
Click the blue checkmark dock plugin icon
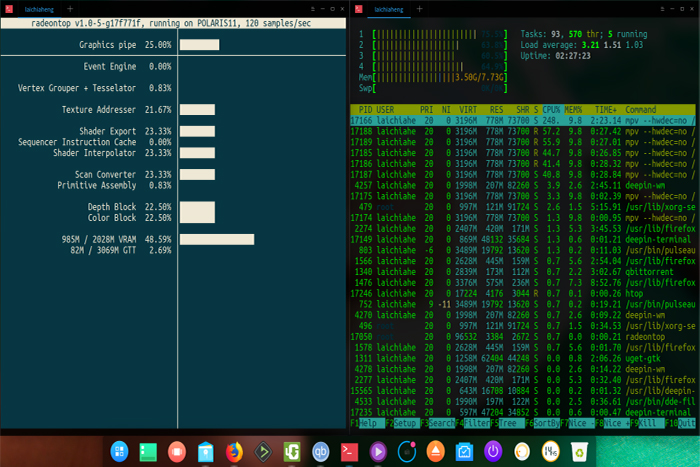(464, 452)
